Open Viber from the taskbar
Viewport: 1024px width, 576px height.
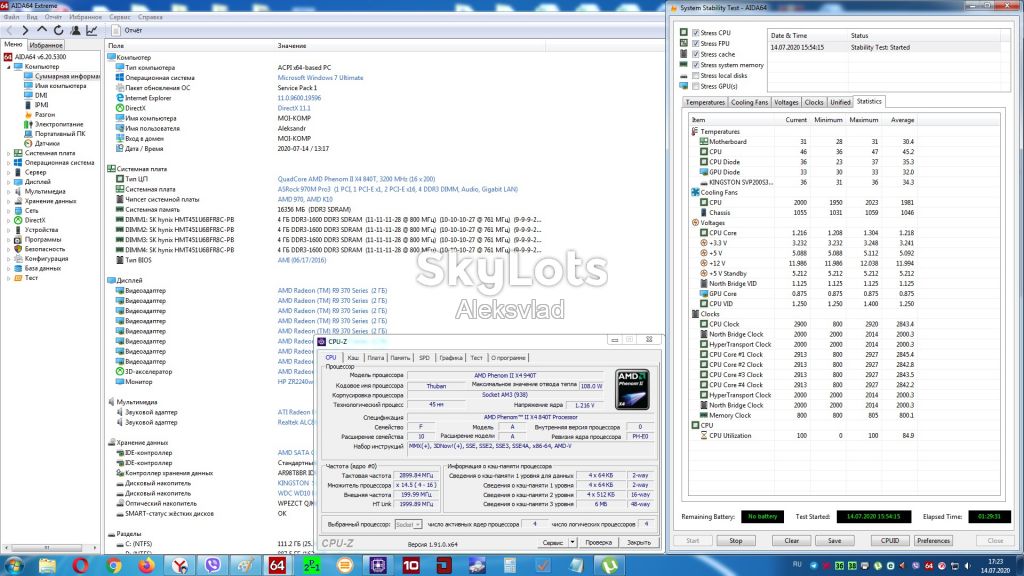coord(212,566)
